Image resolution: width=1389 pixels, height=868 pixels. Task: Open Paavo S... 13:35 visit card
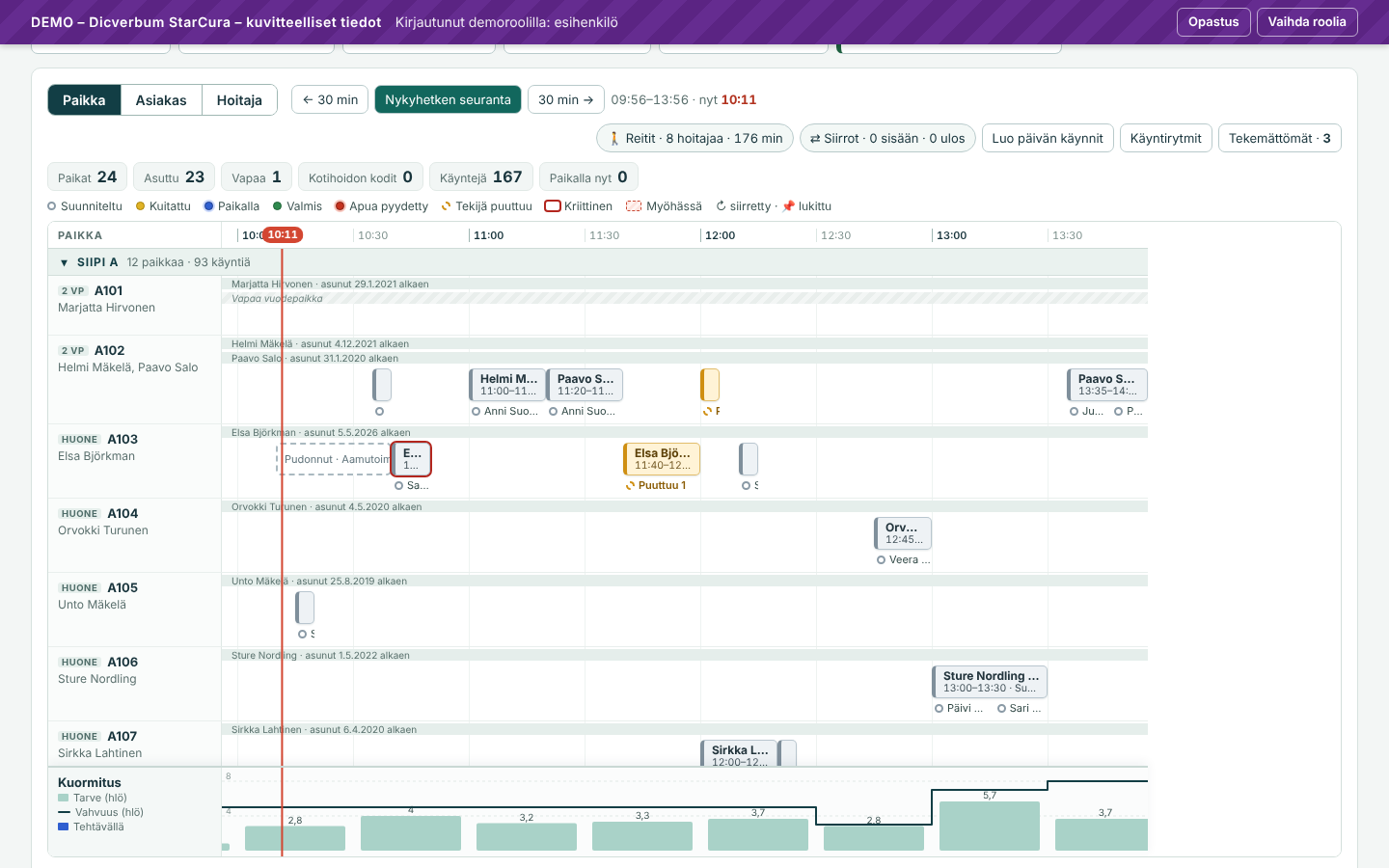(x=1107, y=385)
